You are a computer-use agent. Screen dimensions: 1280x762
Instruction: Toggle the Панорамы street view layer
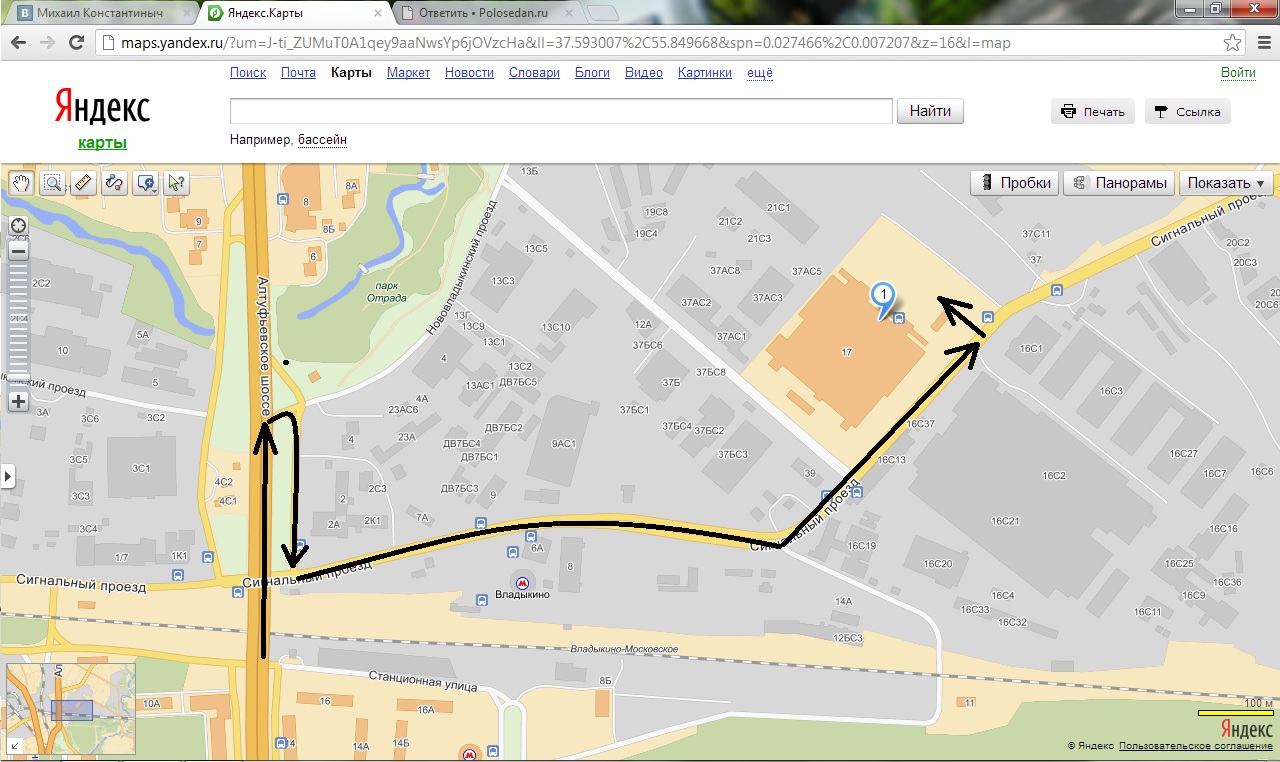point(1118,183)
